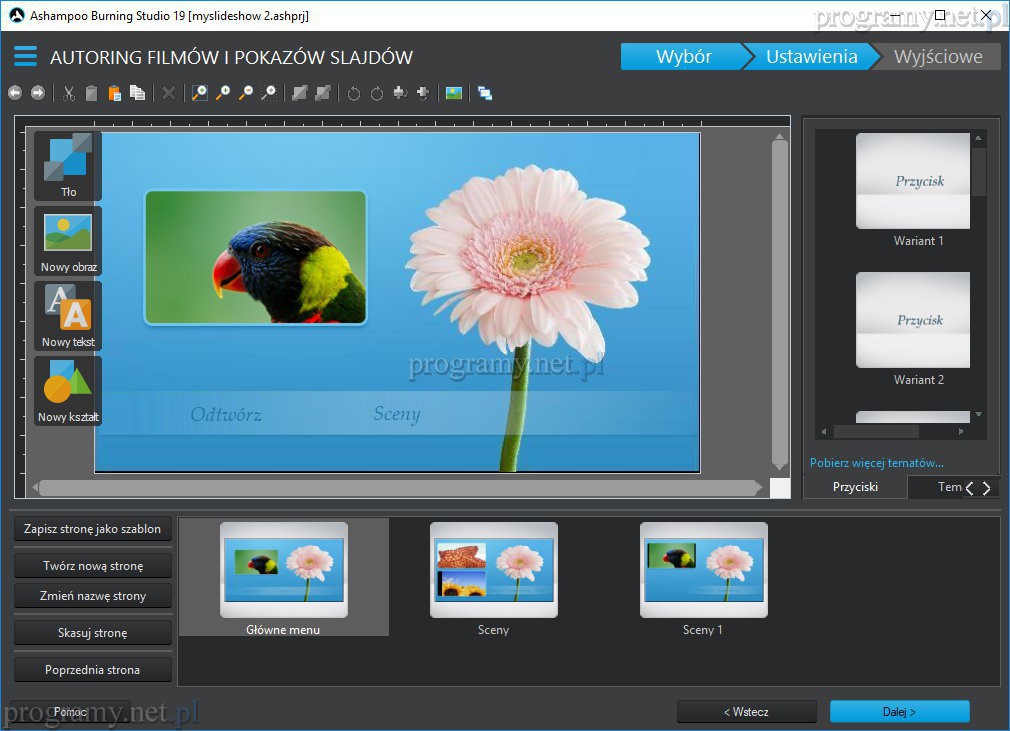Open the hamburger main menu
Image resolution: width=1010 pixels, height=731 pixels.
pos(25,56)
